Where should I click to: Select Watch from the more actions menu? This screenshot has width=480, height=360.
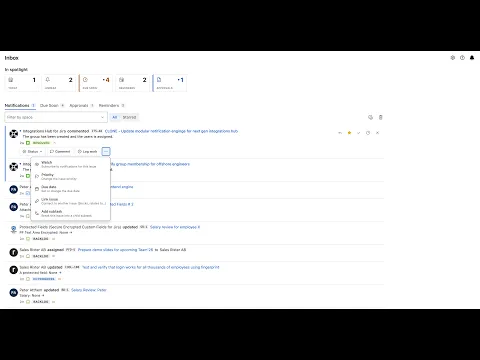70,164
